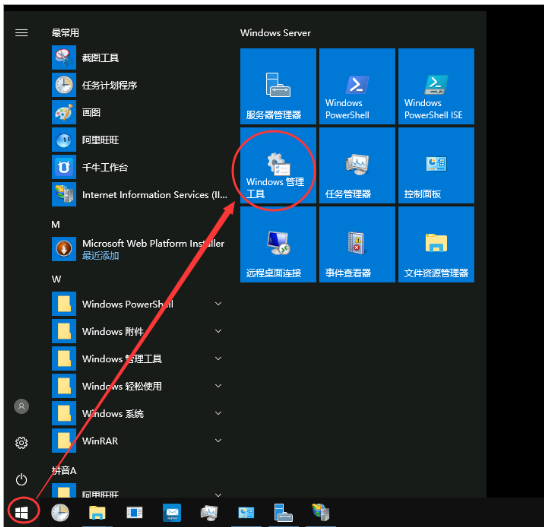
Task: Open the Windows 管理工具 tile
Action: click(278, 165)
